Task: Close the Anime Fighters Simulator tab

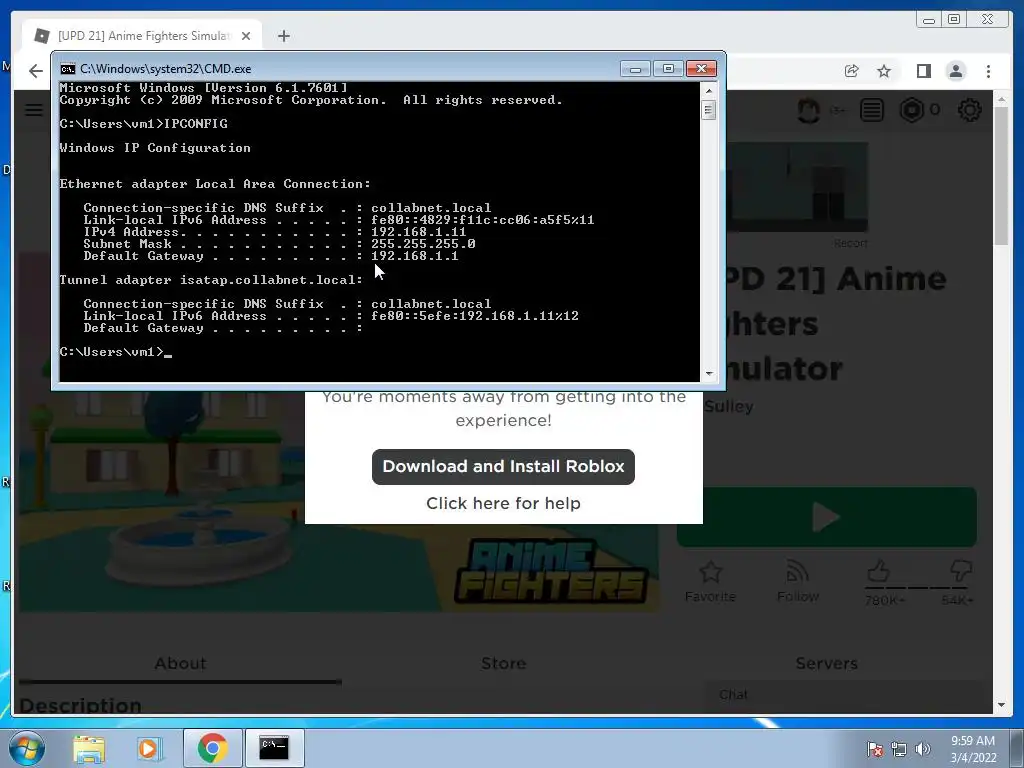Action: tap(246, 36)
